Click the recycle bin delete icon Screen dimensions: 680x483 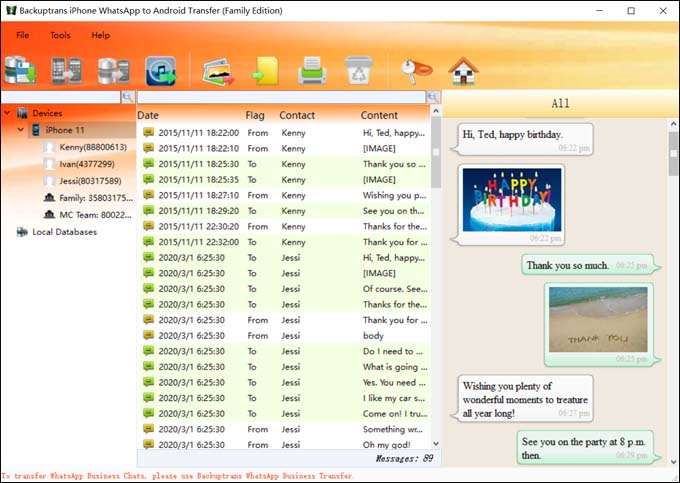[x=358, y=70]
